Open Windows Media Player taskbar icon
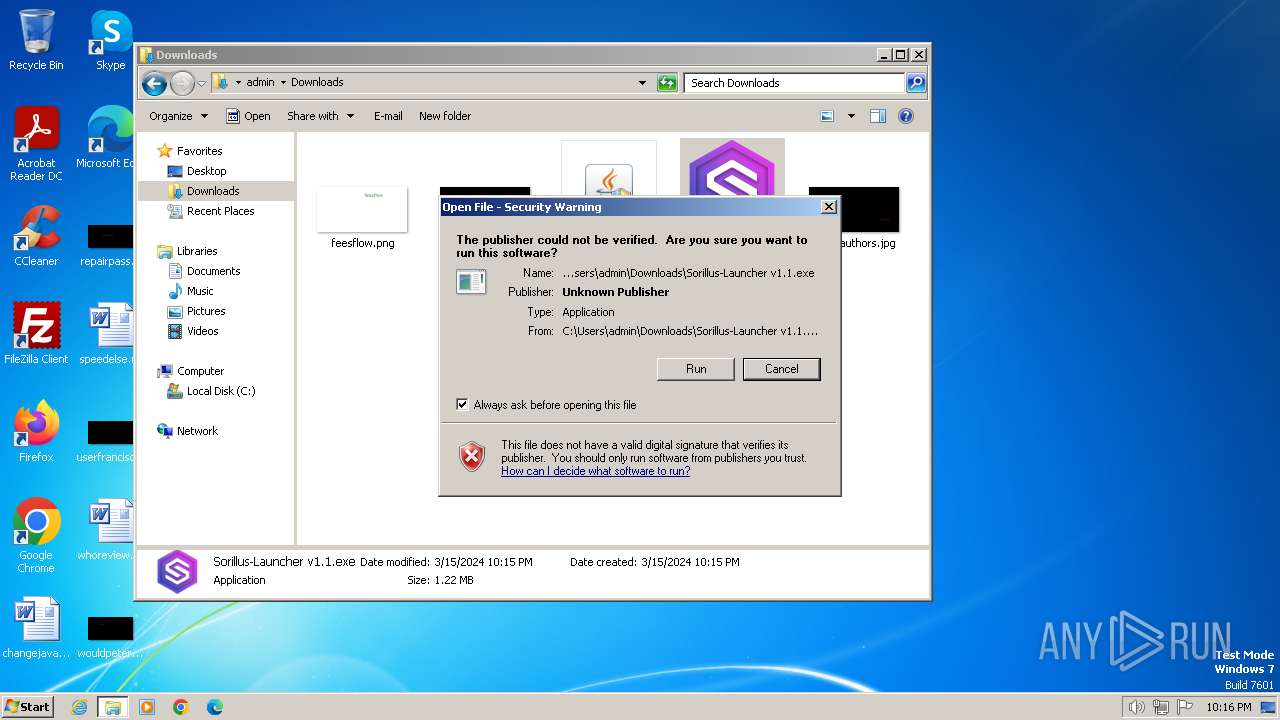Viewport: 1280px width, 720px height. click(147, 707)
